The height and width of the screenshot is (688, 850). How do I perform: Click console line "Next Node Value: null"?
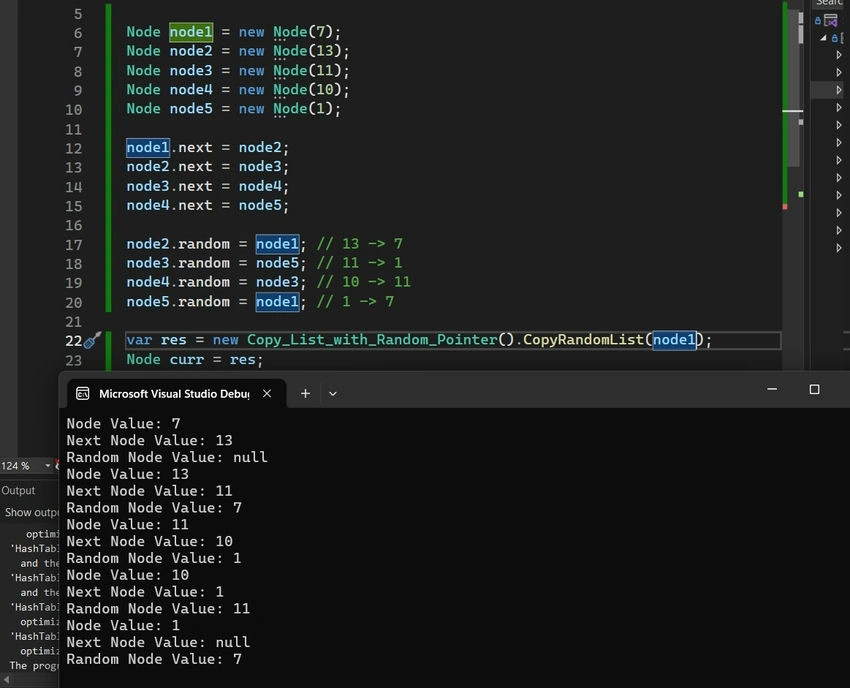158,642
